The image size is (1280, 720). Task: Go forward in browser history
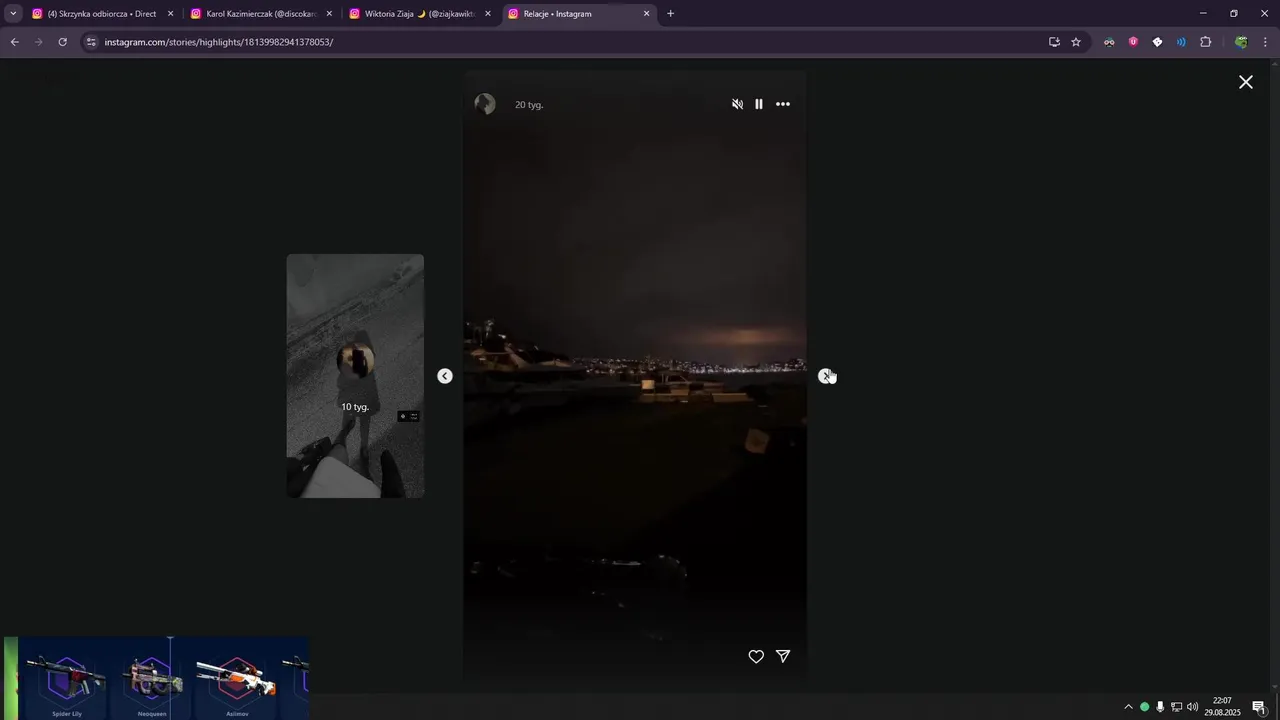38,42
